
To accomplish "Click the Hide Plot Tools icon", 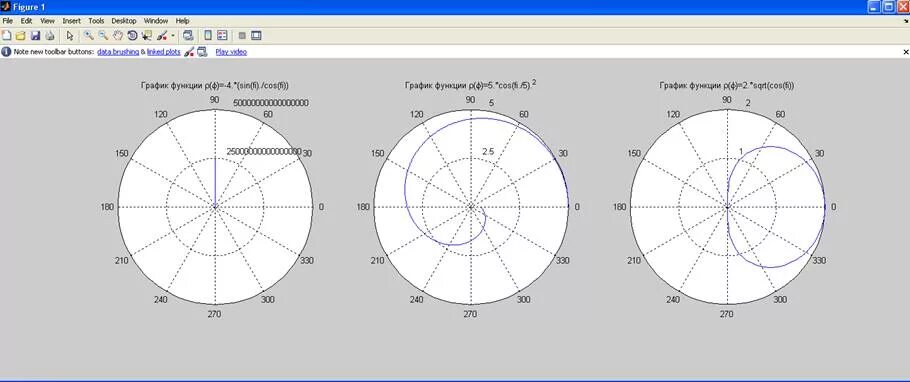I will coord(242,35).
